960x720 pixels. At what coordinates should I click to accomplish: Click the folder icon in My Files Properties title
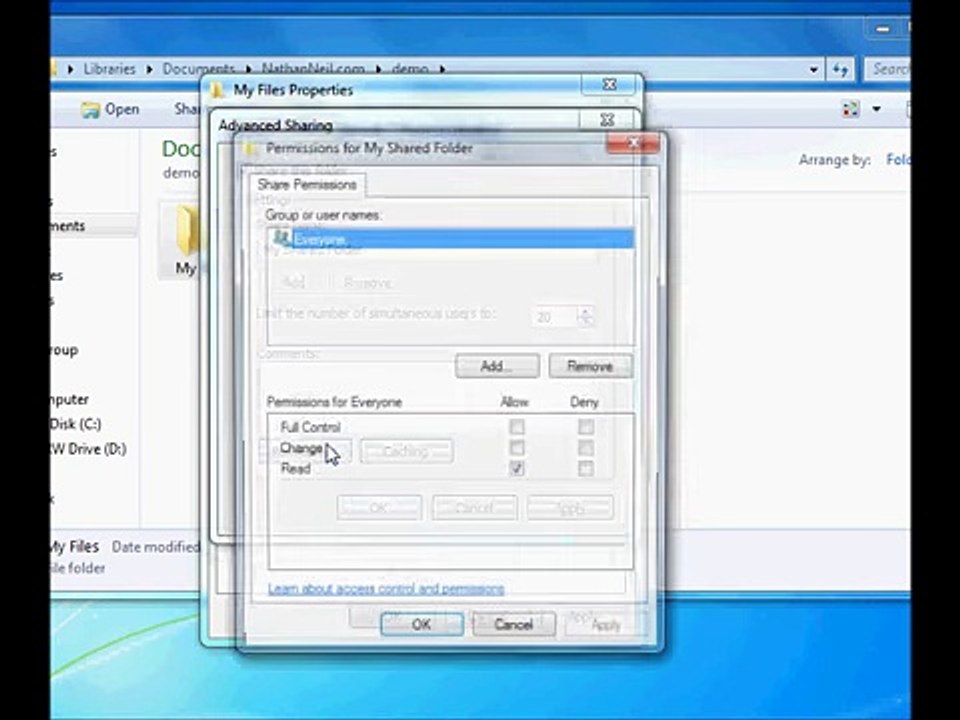coord(217,91)
